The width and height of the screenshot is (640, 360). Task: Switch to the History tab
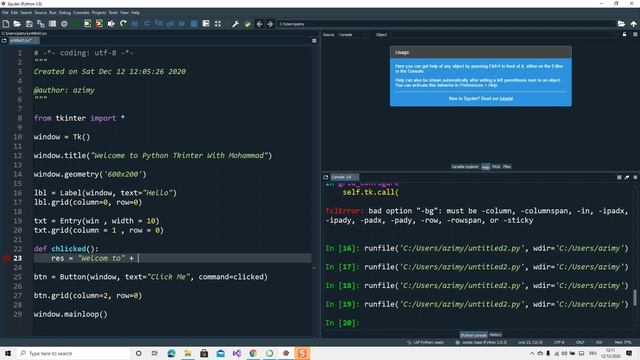pos(495,335)
